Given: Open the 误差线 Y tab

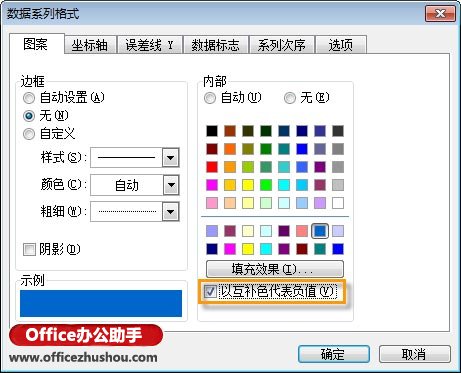Looking at the screenshot, I should 149,45.
